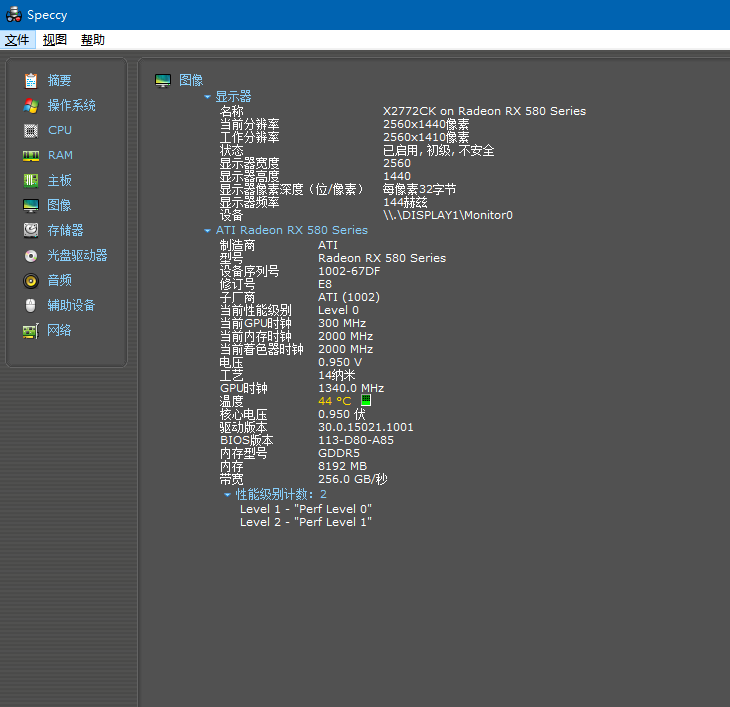The height and width of the screenshot is (707, 730).
Task: Open 存储器 via the hard drive icon
Action: click(x=31, y=230)
